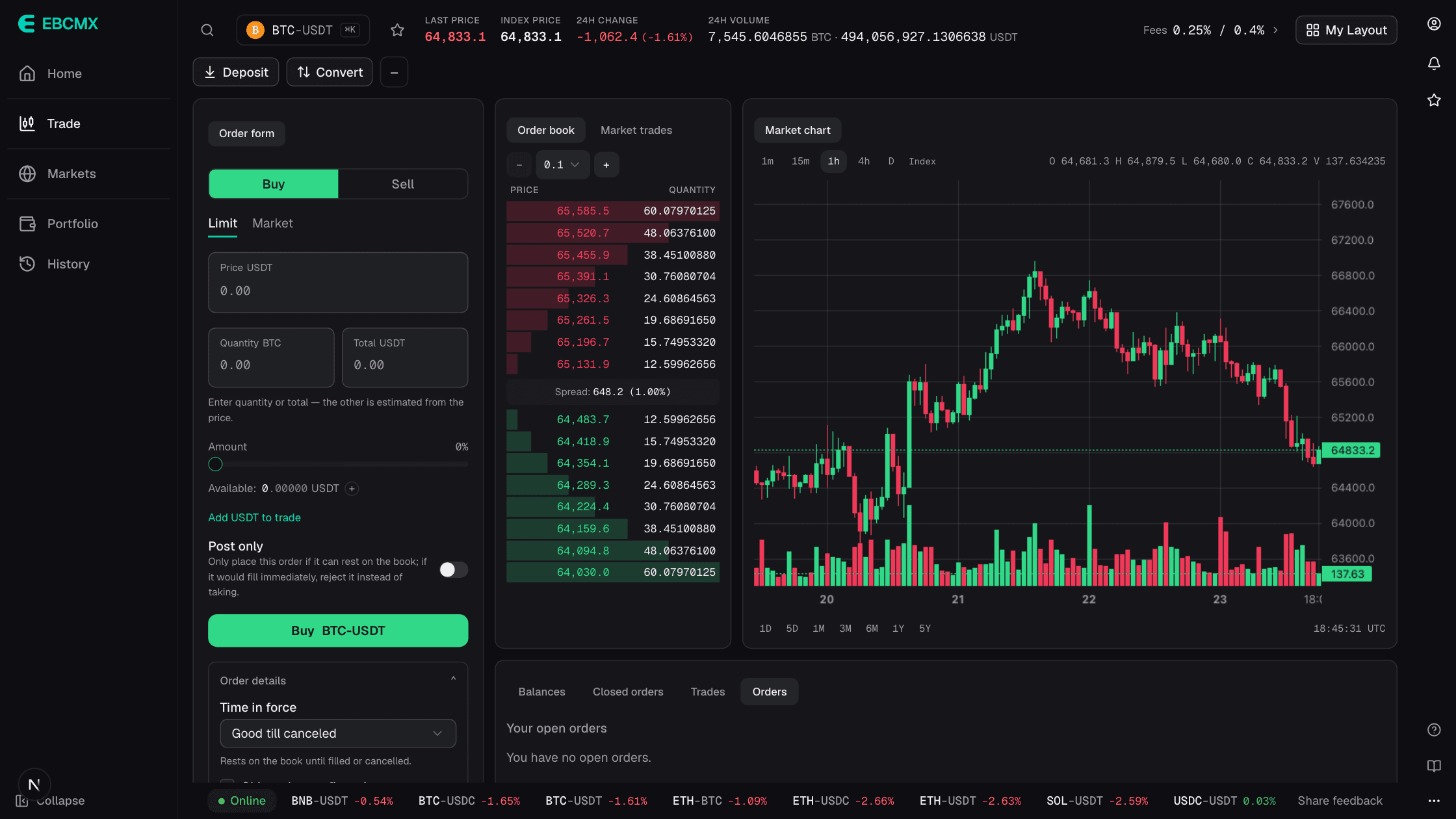Viewport: 1456px width, 819px height.
Task: Open notifications bell icon
Action: coord(1434,63)
